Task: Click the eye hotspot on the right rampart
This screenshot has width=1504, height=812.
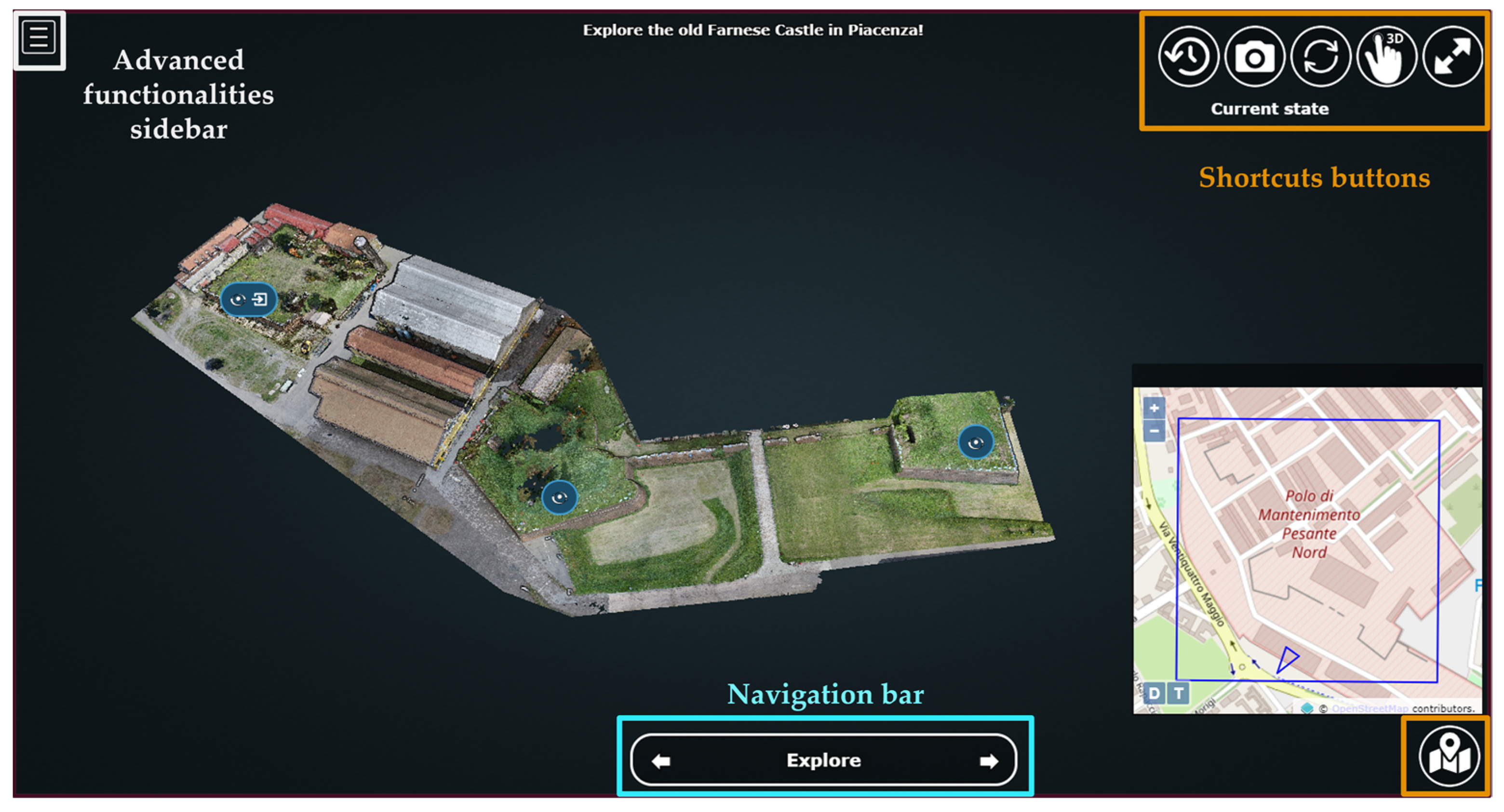Action: pyautogui.click(x=975, y=443)
